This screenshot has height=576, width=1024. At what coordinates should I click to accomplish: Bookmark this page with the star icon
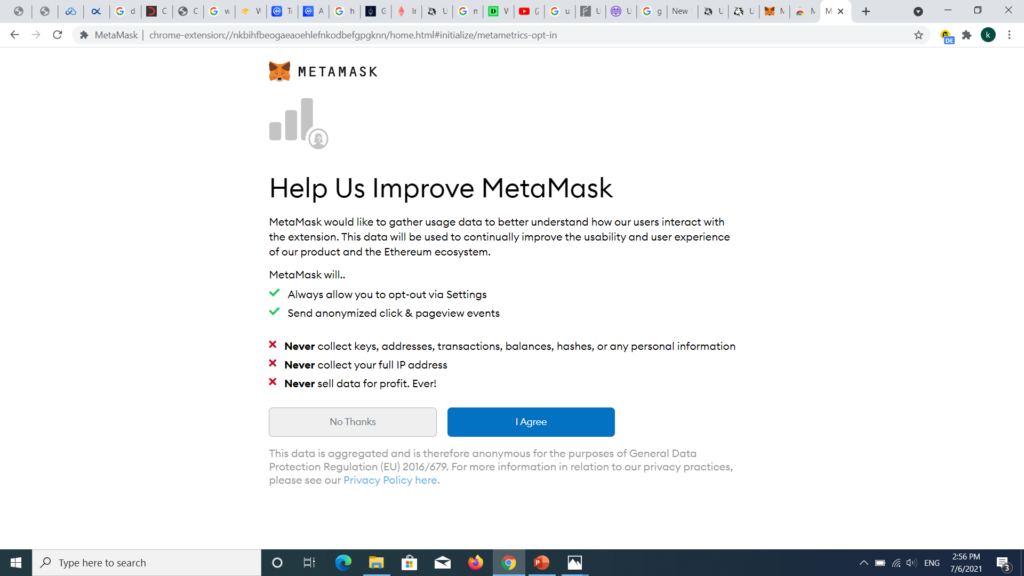pyautogui.click(x=918, y=35)
